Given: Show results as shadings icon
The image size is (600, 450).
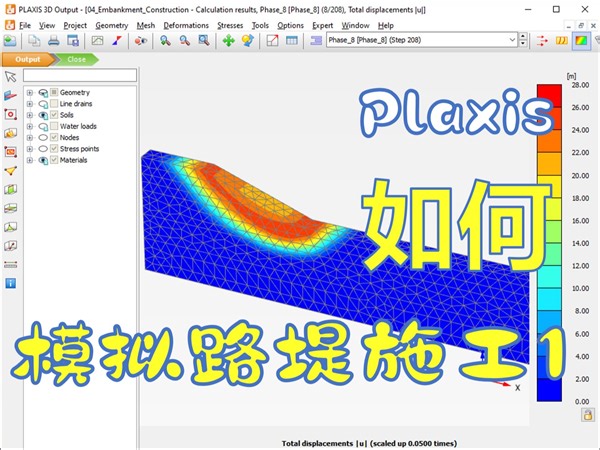Looking at the screenshot, I should point(581,40).
